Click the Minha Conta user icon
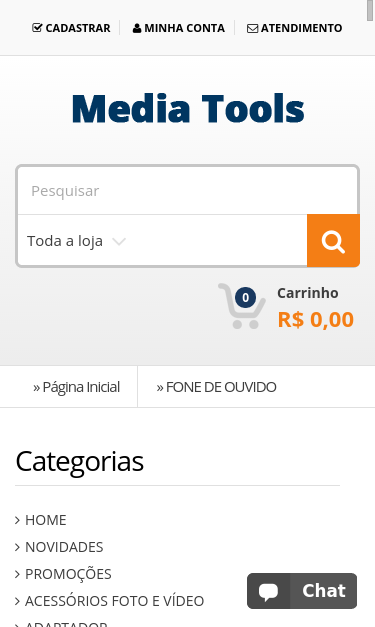375x627 pixels. (x=137, y=28)
